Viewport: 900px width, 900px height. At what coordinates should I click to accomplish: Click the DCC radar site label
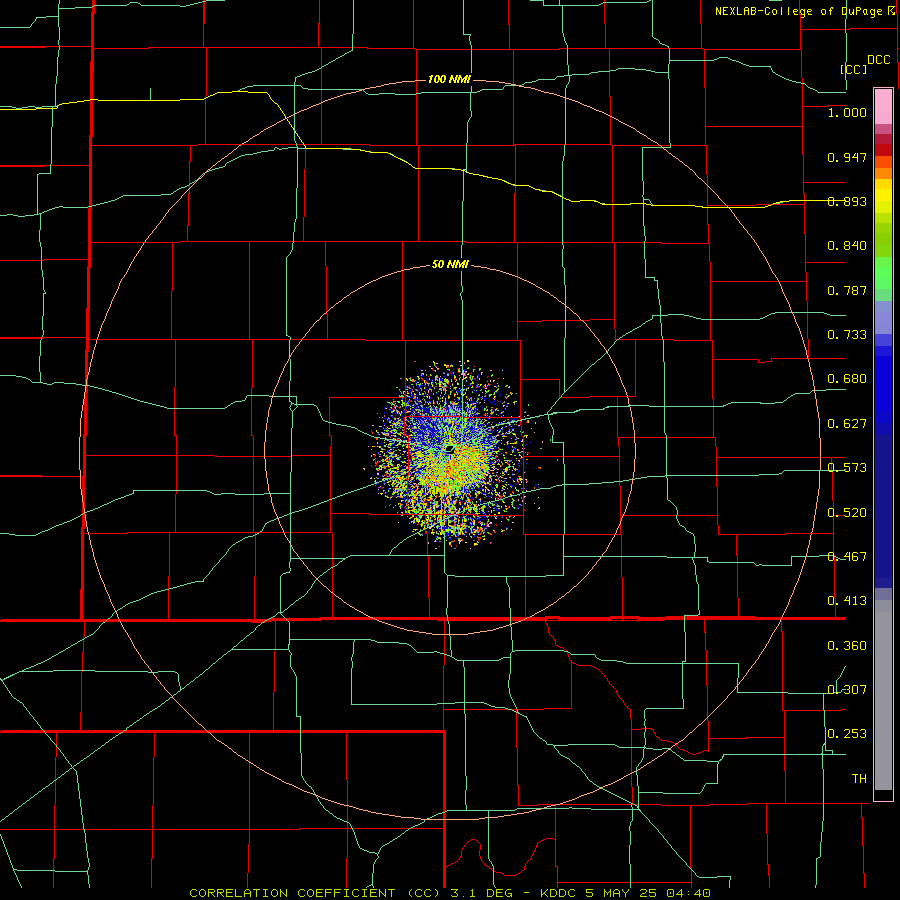pos(878,60)
